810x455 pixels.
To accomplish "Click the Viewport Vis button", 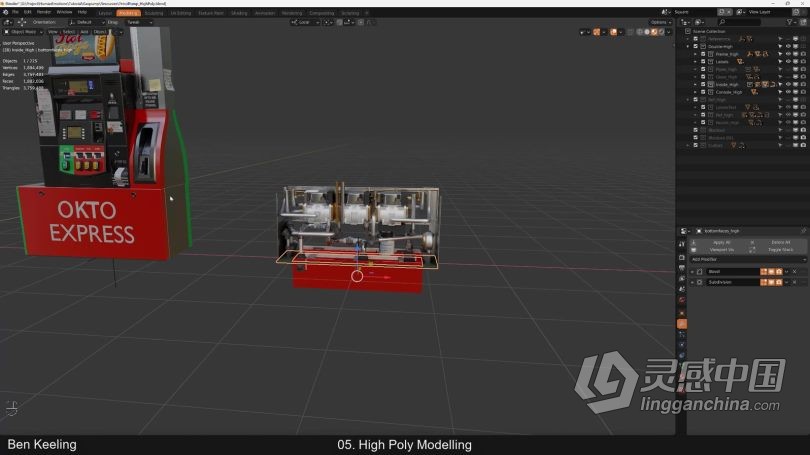I will (721, 249).
